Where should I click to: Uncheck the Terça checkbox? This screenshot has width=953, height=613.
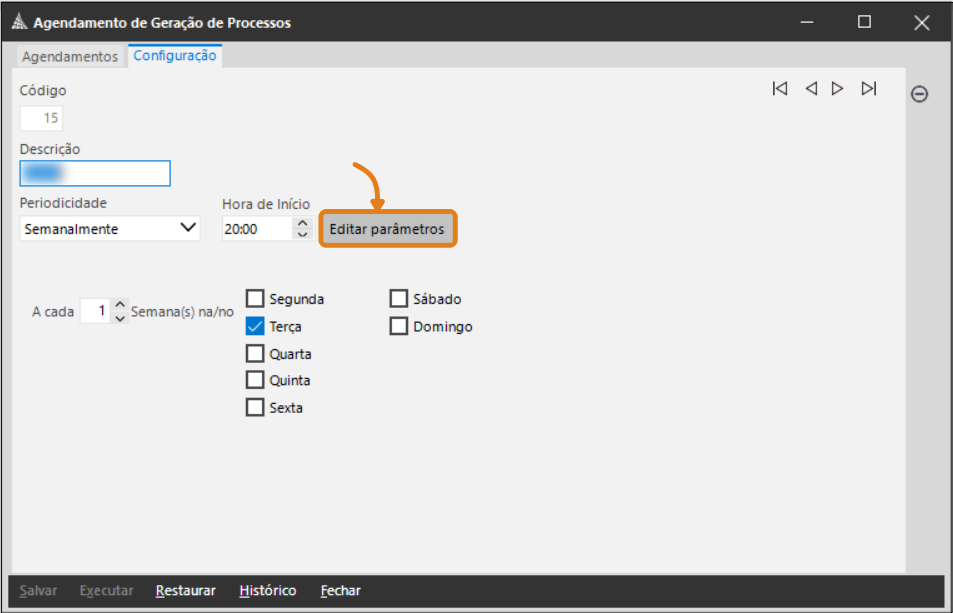click(255, 326)
